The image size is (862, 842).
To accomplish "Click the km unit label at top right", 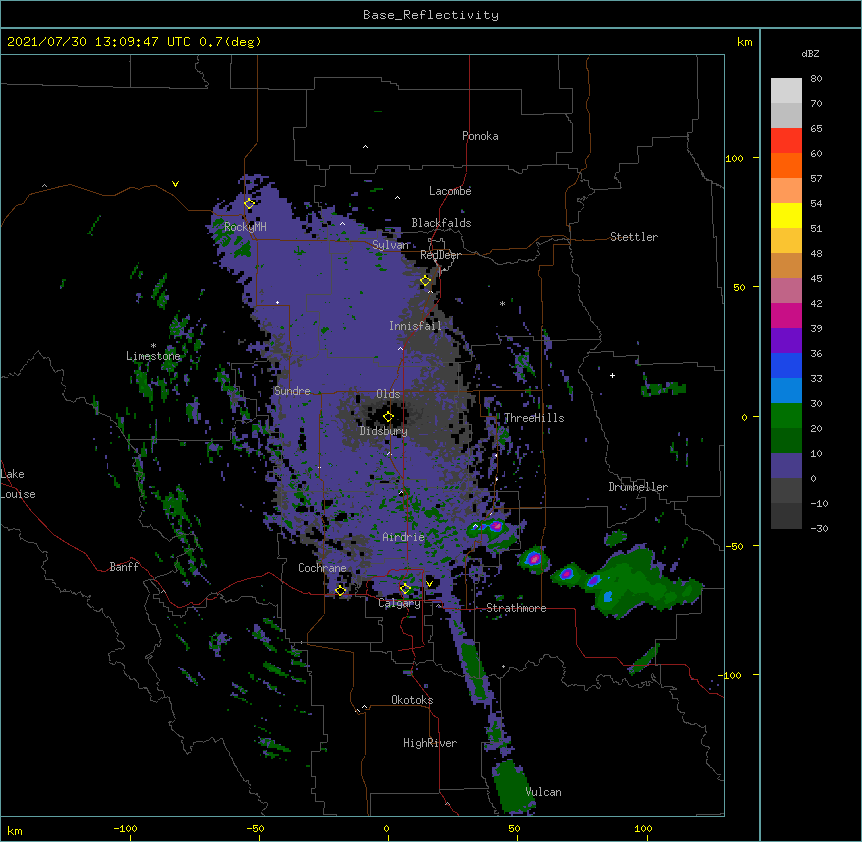I will 745,42.
